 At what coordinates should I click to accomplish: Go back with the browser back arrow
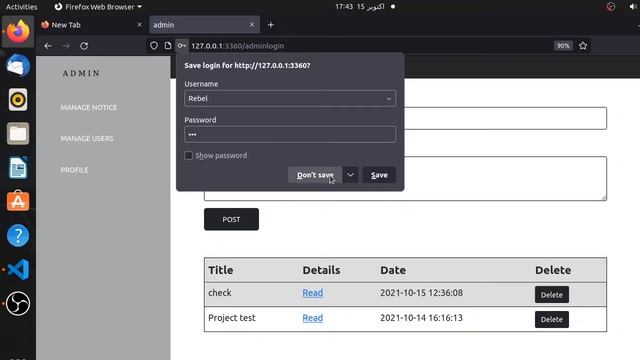[48, 46]
